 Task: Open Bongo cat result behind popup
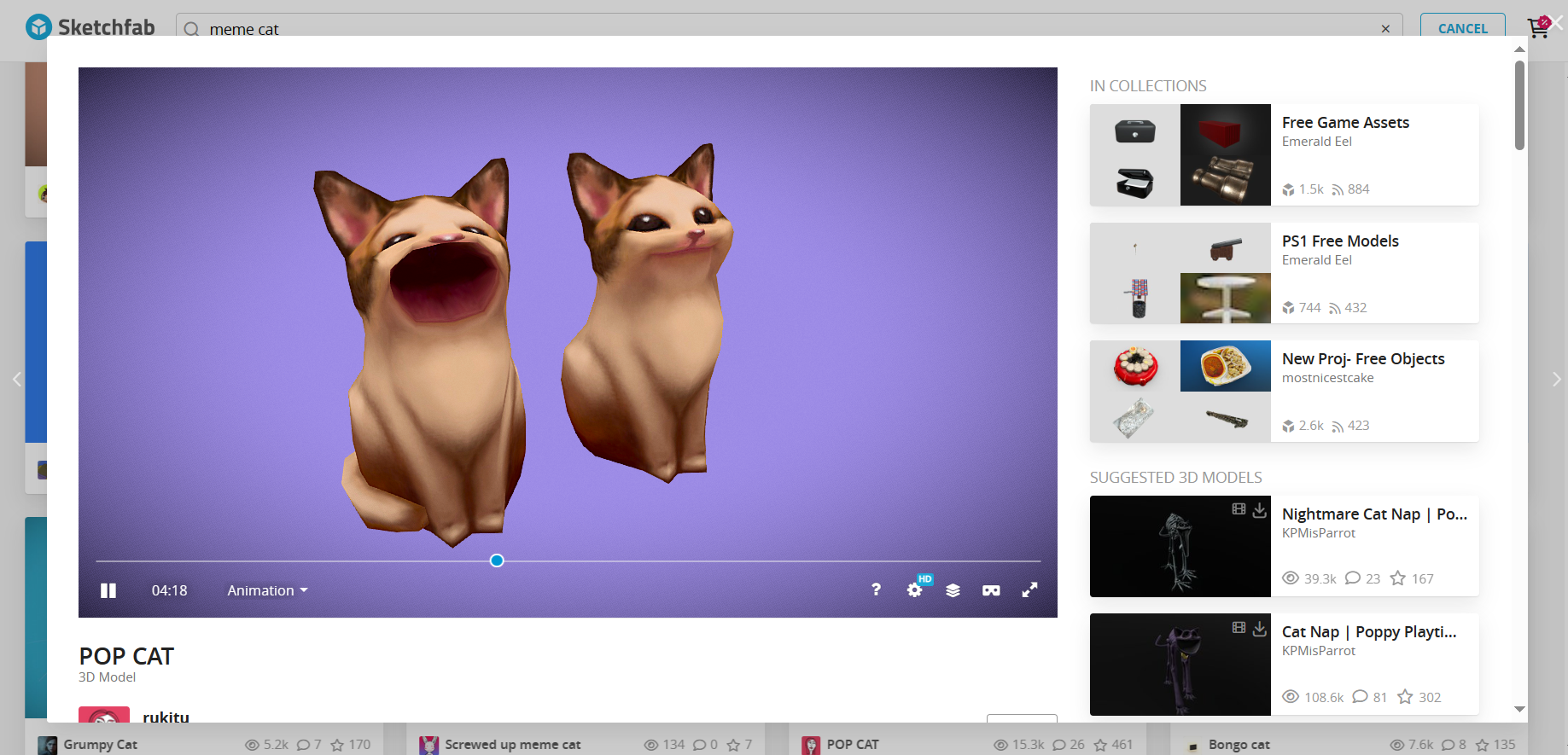pyautogui.click(x=1239, y=745)
